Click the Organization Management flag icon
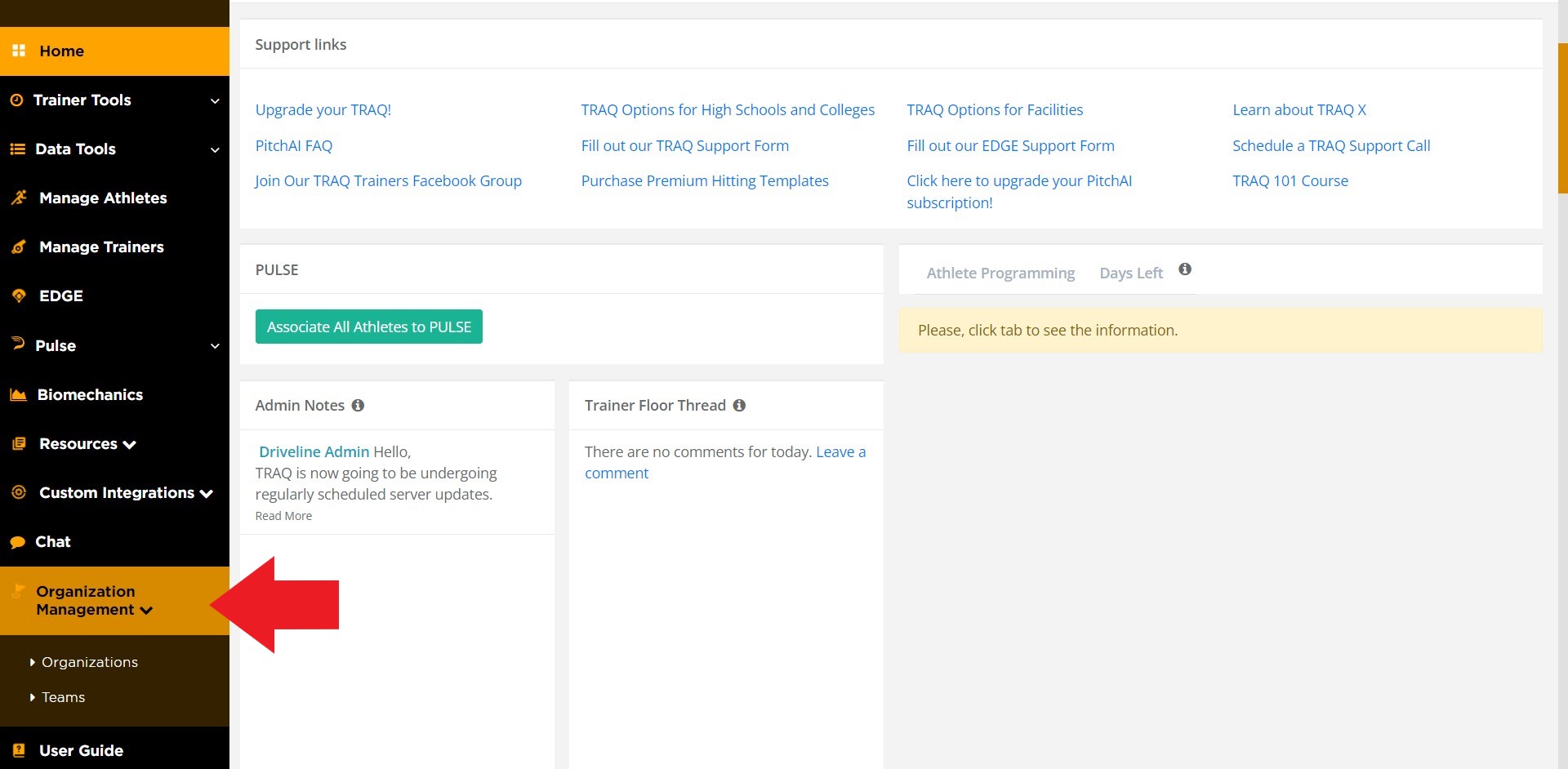 (x=18, y=591)
